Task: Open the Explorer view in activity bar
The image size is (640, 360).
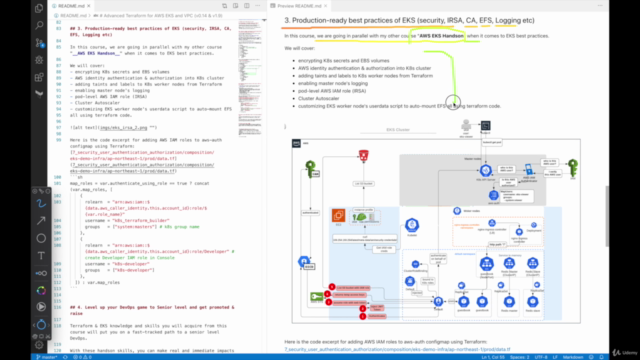Action: (39, 8)
